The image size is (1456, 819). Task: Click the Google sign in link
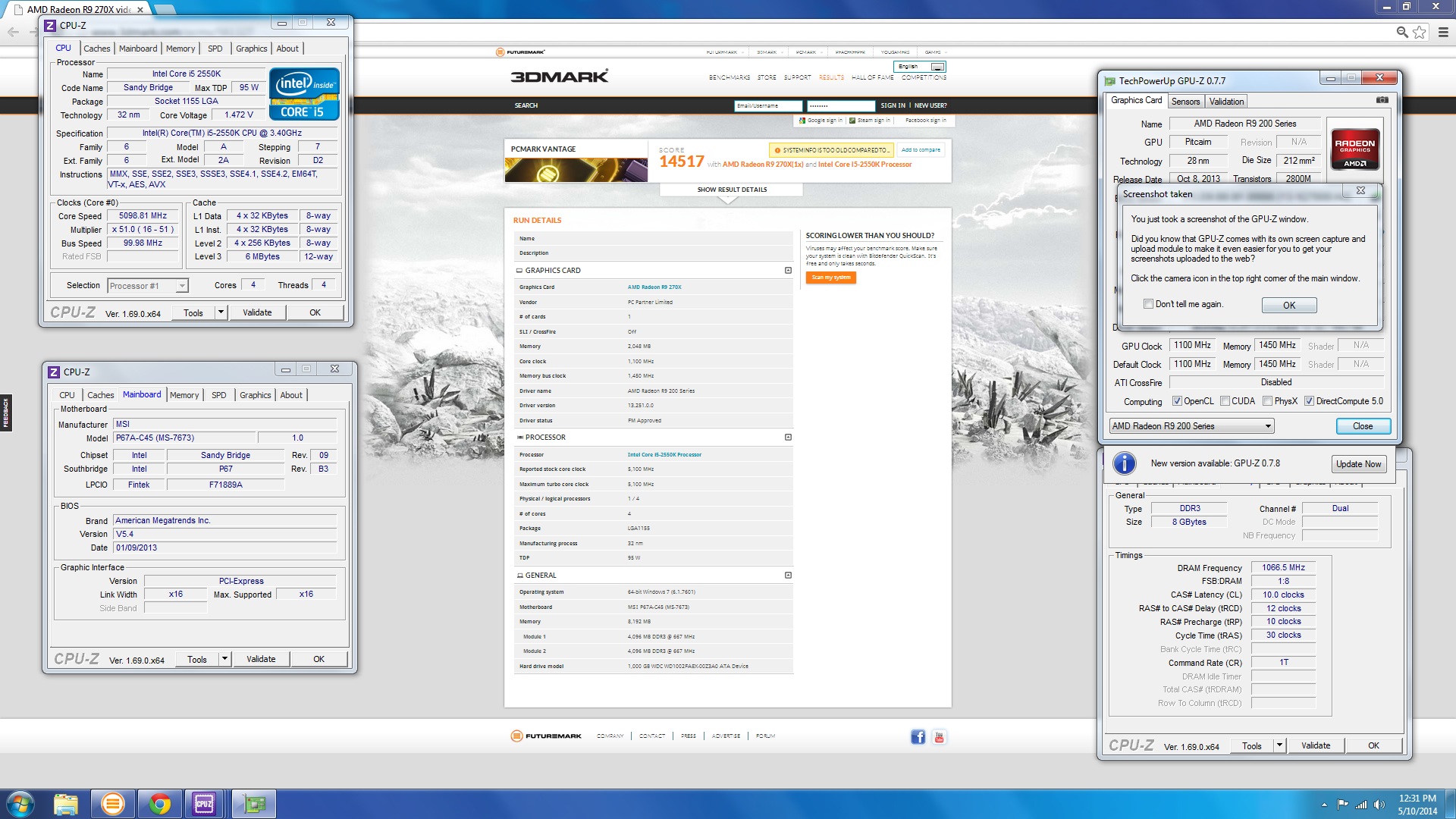pyautogui.click(x=821, y=121)
